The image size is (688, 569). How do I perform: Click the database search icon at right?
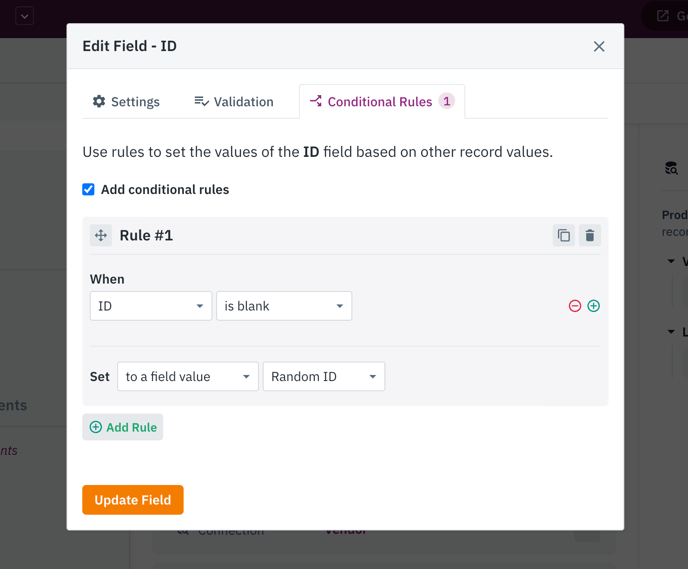671,168
